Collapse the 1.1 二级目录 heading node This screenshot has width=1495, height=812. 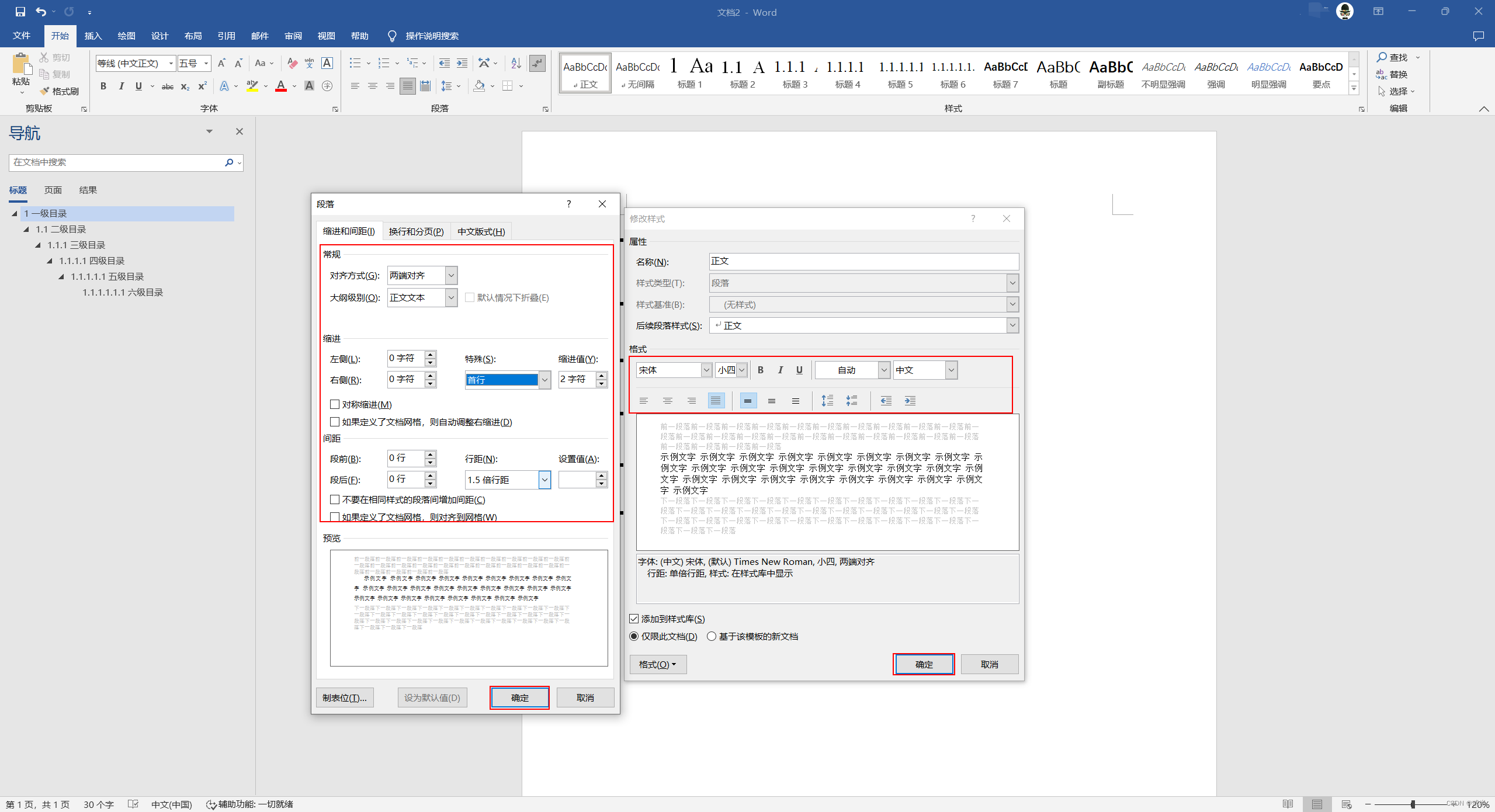26,230
